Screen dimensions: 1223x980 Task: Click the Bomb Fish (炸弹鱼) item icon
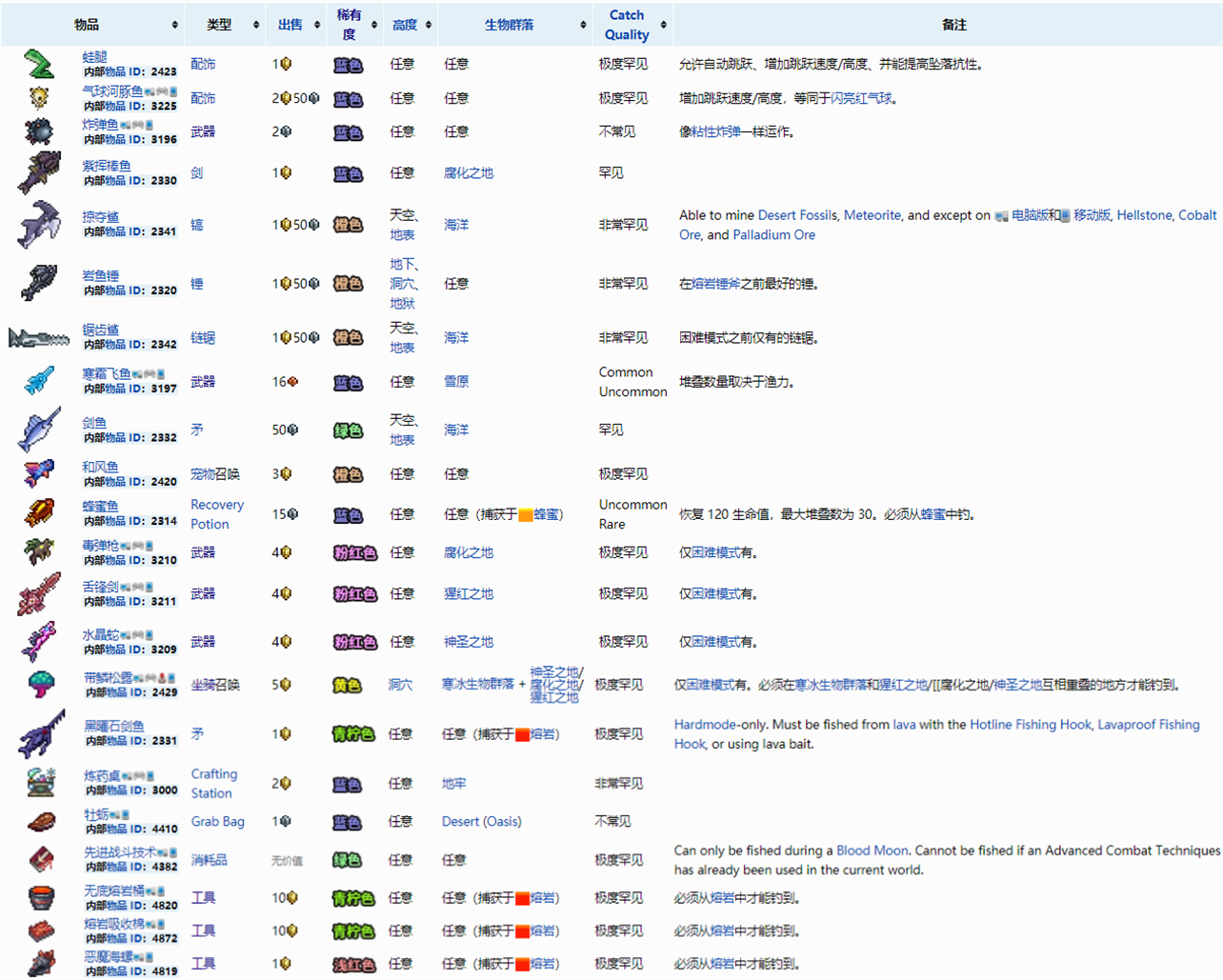click(39, 131)
